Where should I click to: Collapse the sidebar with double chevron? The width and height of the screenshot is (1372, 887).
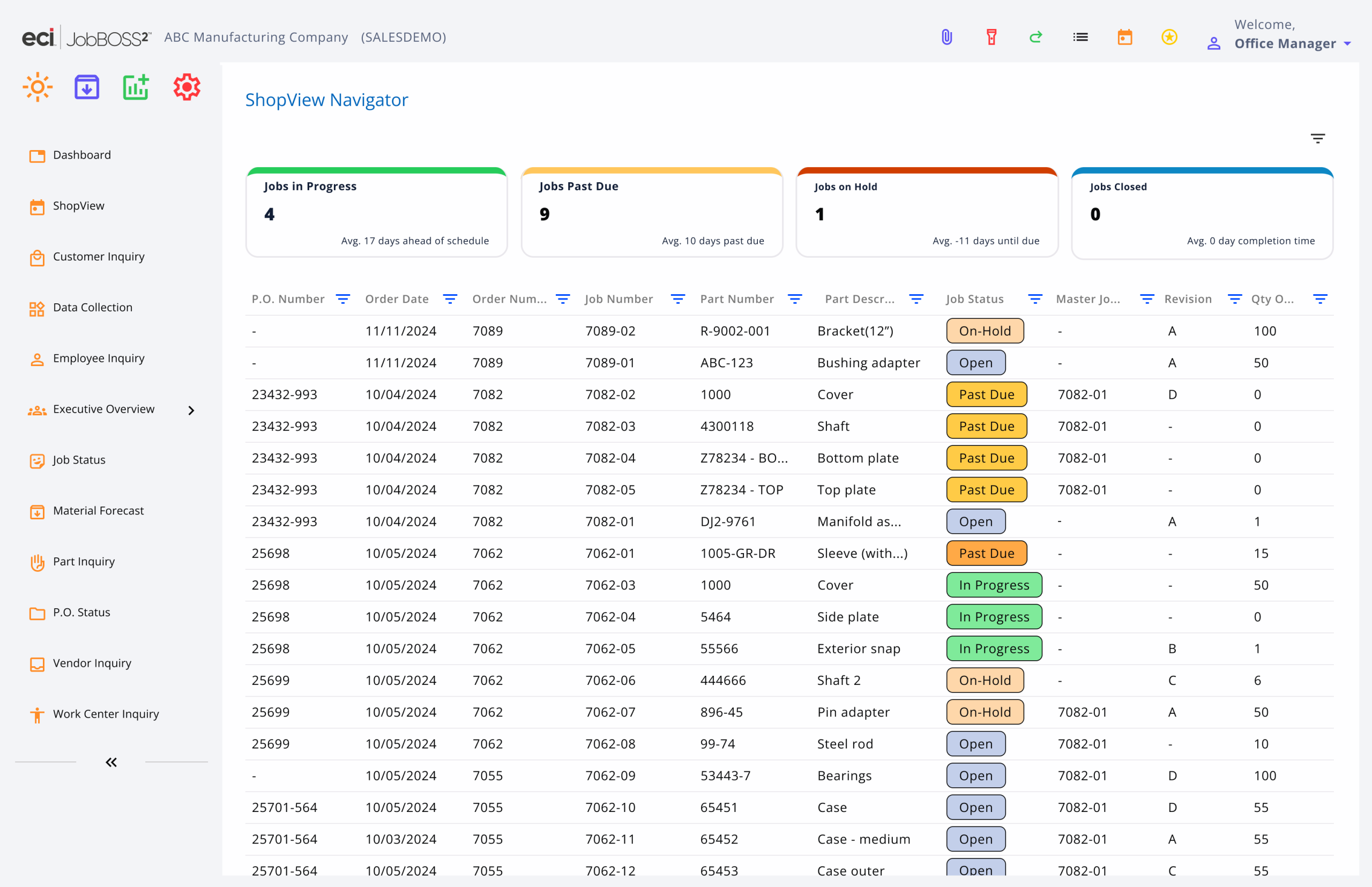click(x=111, y=762)
